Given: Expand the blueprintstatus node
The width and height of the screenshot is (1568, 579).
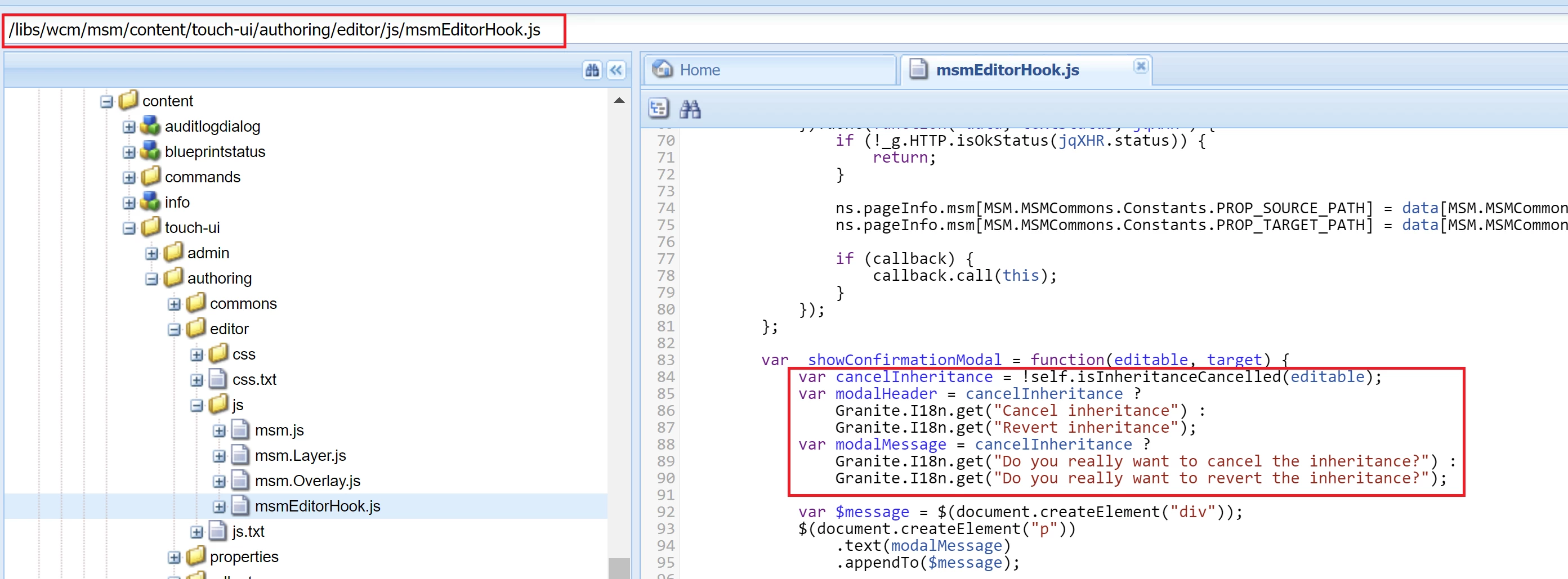Looking at the screenshot, I should pyautogui.click(x=129, y=152).
